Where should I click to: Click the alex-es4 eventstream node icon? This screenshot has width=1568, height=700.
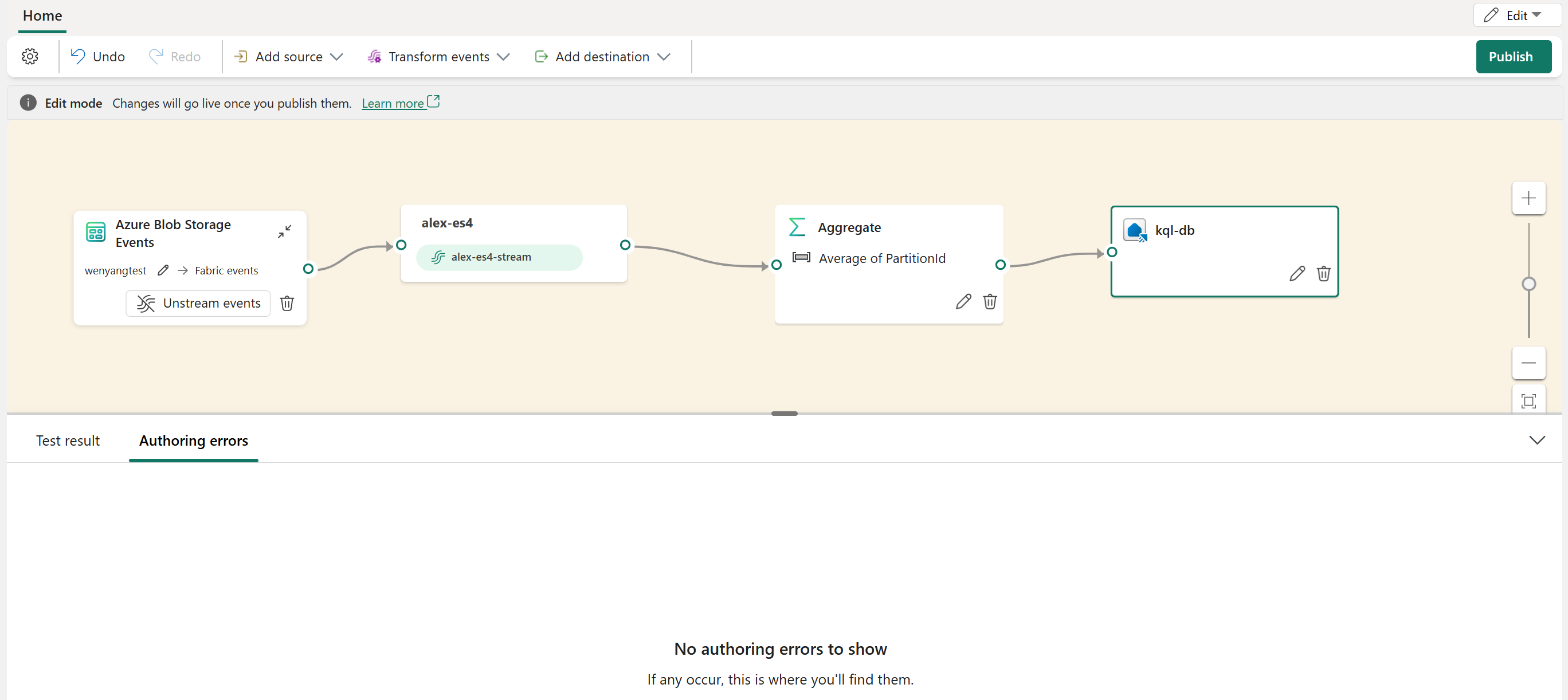[x=438, y=256]
